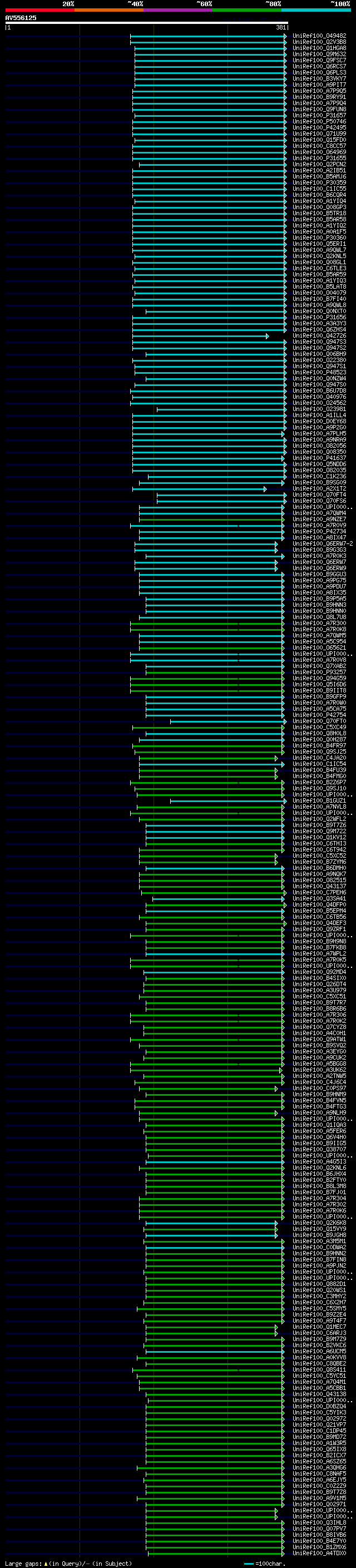The width and height of the screenshot is (356, 1568).
Task: Select hit label UniRef100_Q2PCN2
Action: point(319,164)
